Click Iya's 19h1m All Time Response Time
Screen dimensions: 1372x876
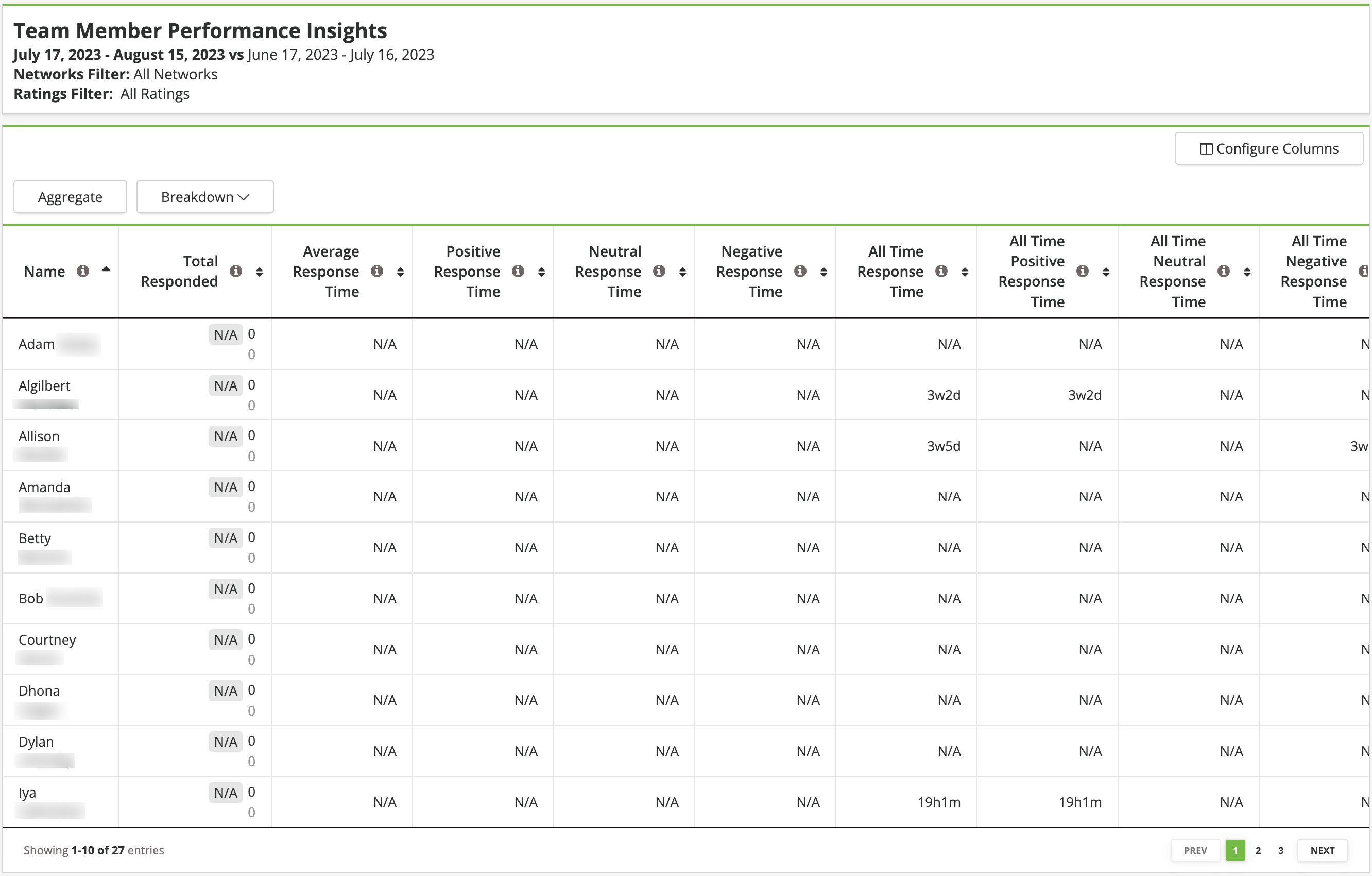tap(939, 802)
